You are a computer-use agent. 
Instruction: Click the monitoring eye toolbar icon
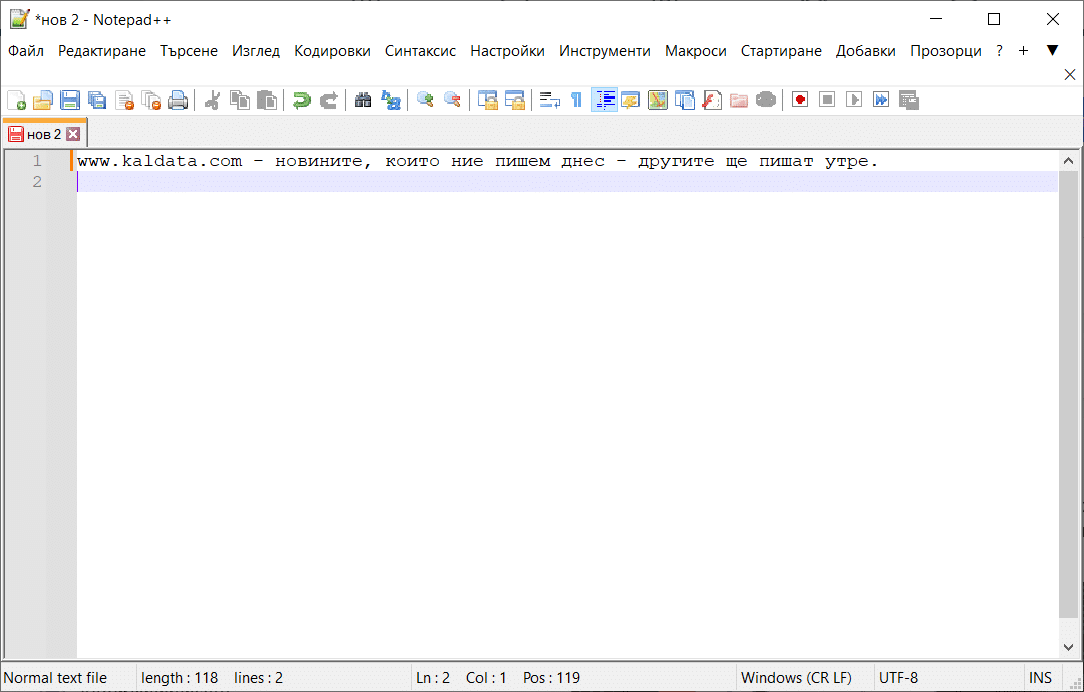[766, 100]
